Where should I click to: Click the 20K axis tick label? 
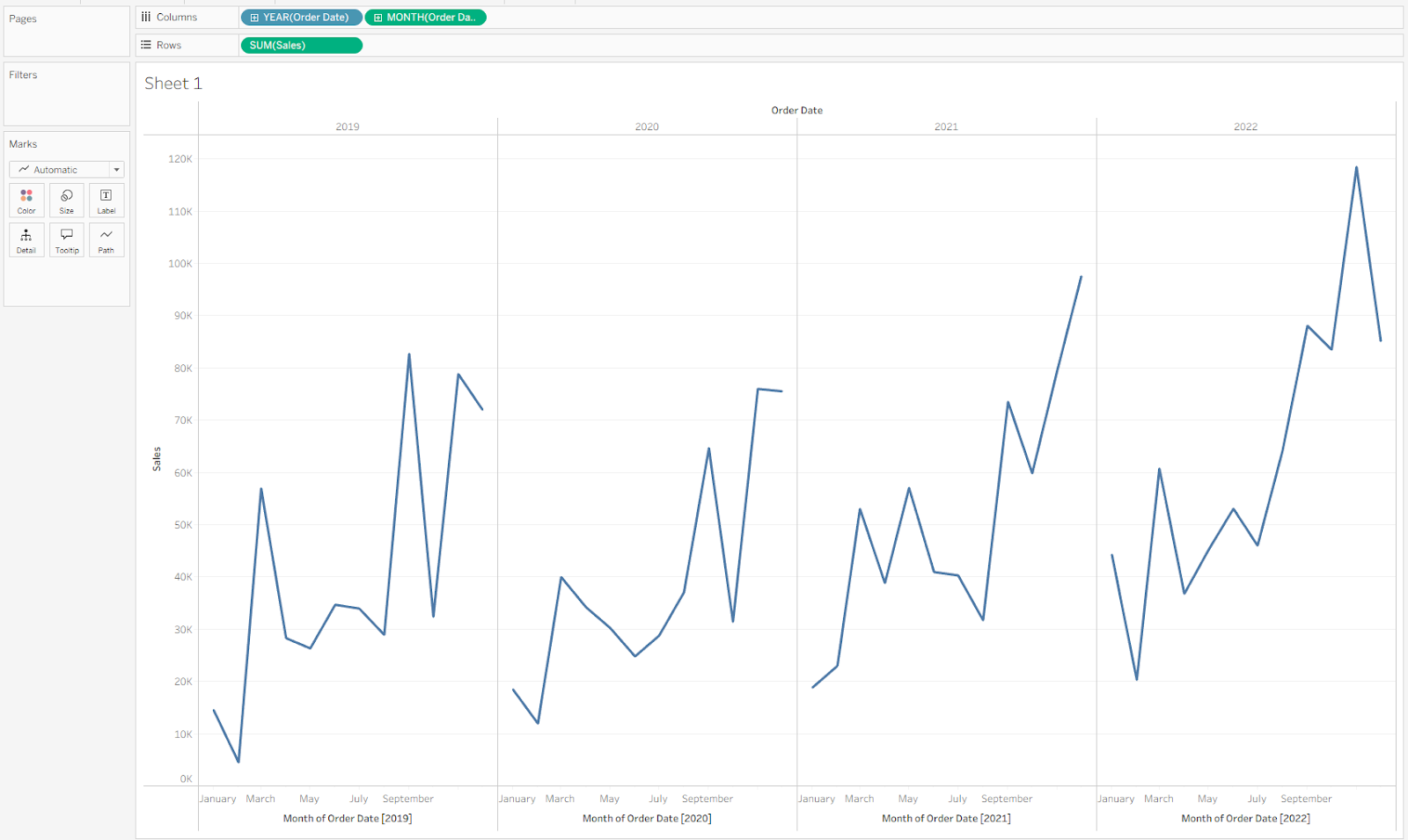183,682
